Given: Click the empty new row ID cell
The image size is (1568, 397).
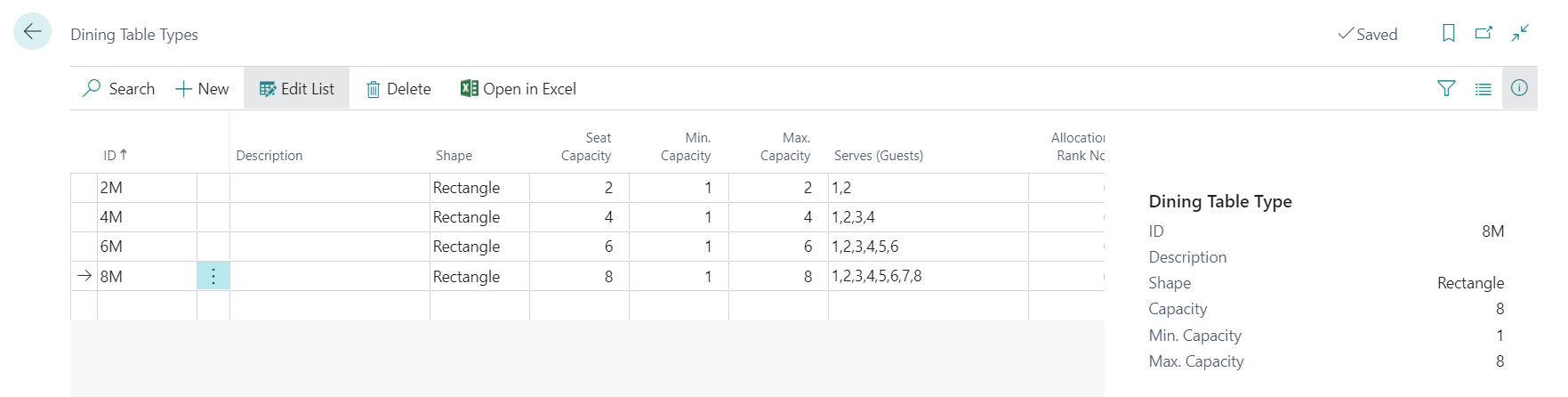Looking at the screenshot, I should (146, 305).
